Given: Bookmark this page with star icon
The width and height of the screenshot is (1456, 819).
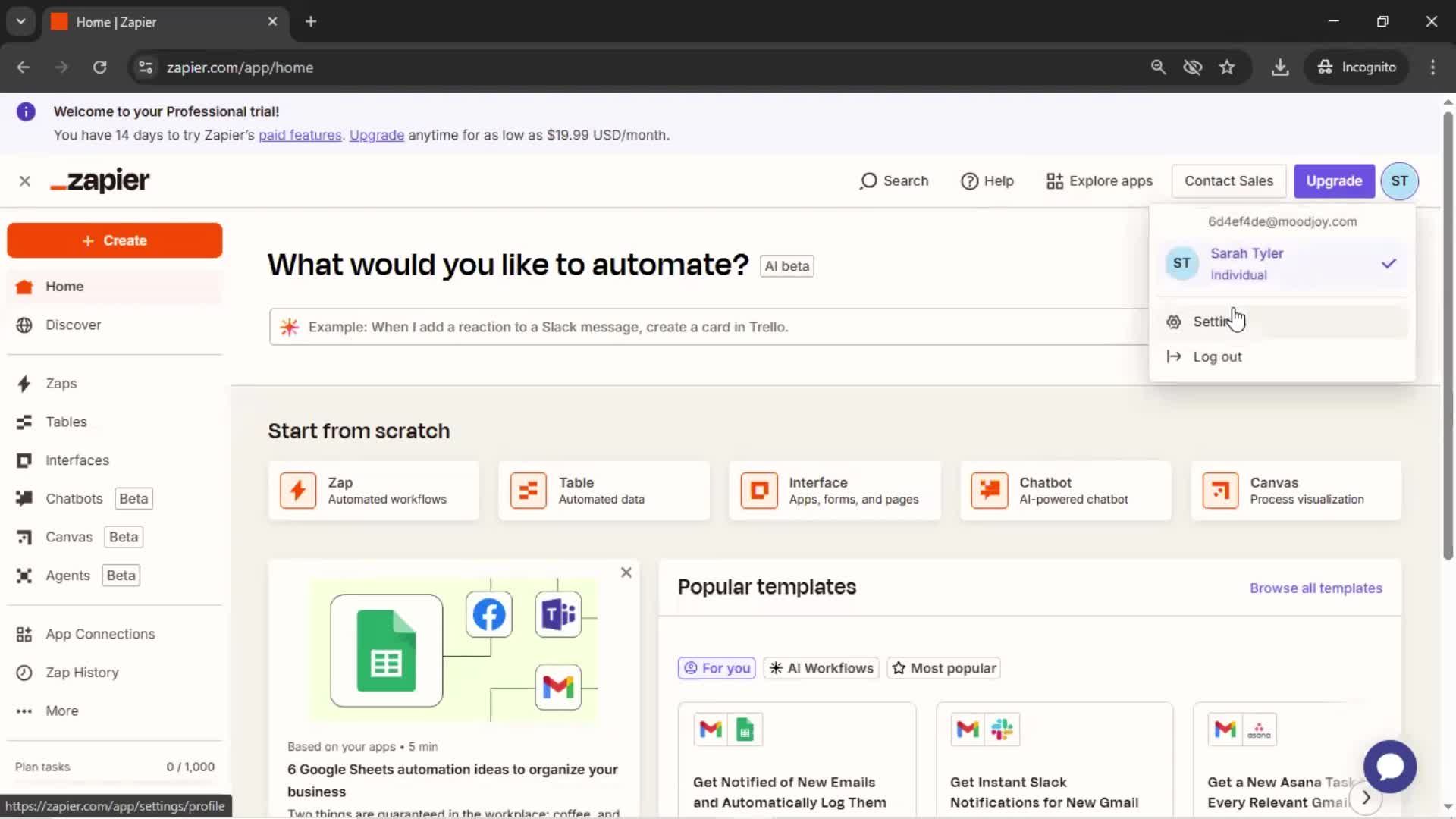Looking at the screenshot, I should pyautogui.click(x=1227, y=67).
